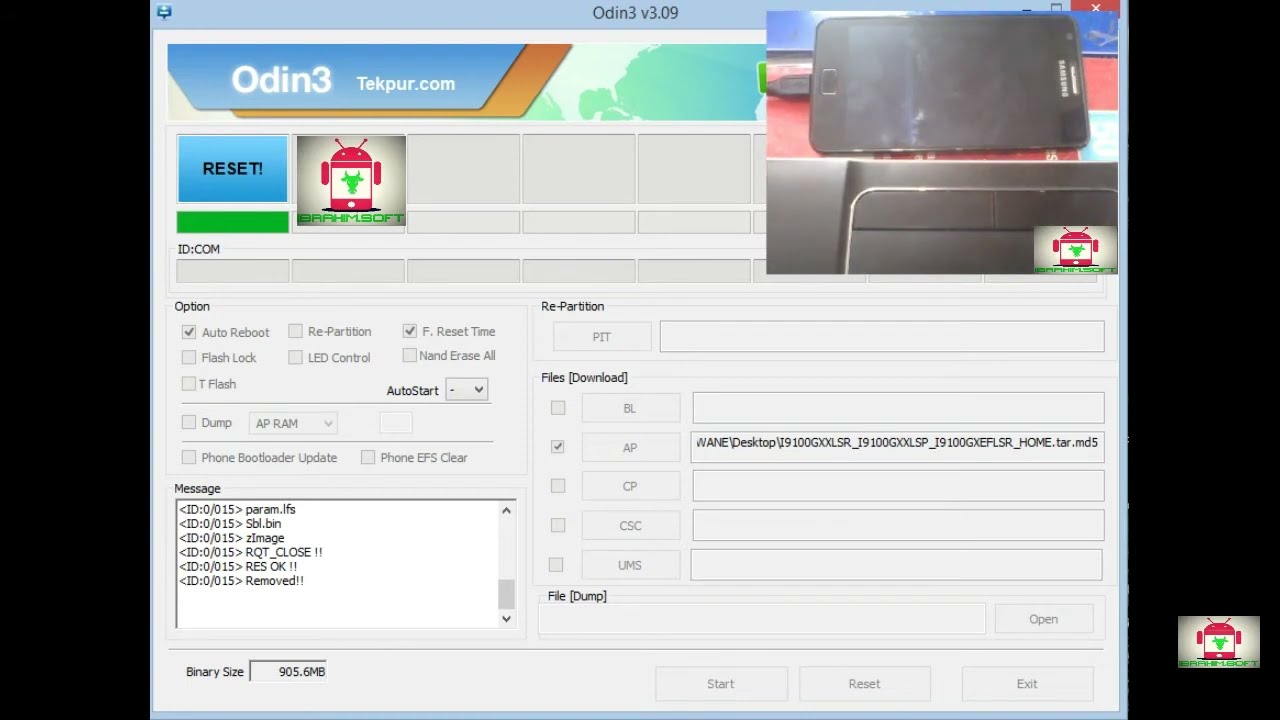Click the 'Removed!!' log line

coord(242,581)
